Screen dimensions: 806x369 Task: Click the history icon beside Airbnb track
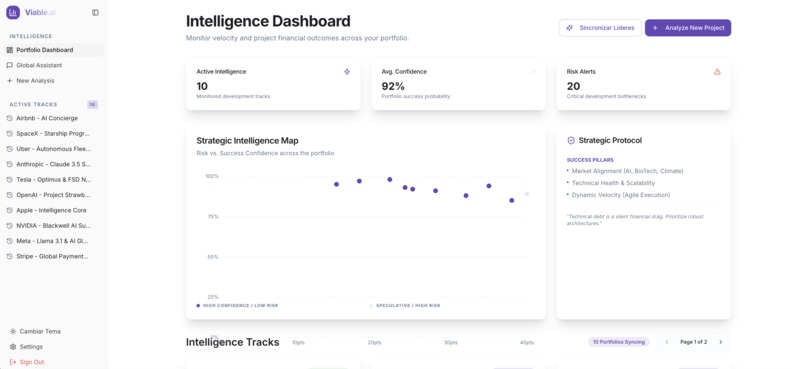[x=9, y=118]
